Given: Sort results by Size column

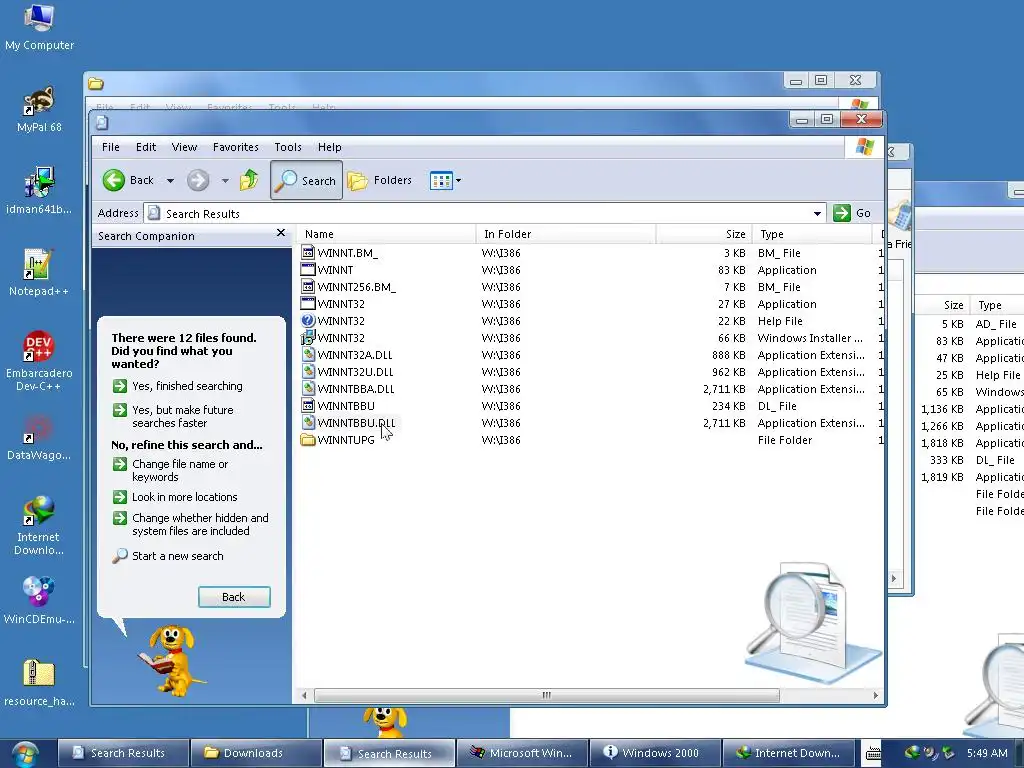Looking at the screenshot, I should coord(703,234).
